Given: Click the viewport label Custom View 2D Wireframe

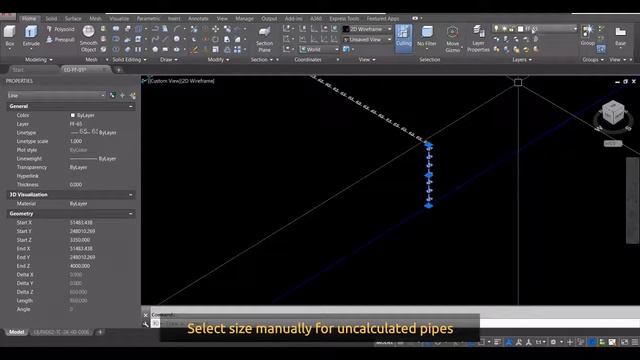Looking at the screenshot, I should [x=181, y=81].
